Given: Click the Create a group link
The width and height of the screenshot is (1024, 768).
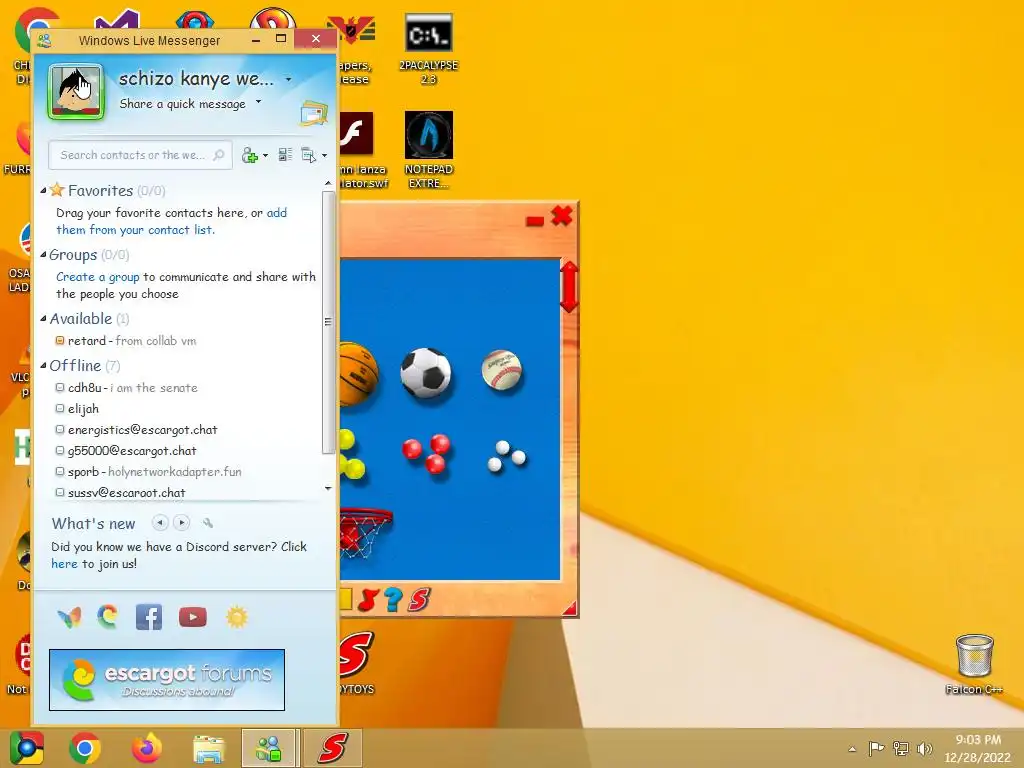Looking at the screenshot, I should [97, 277].
